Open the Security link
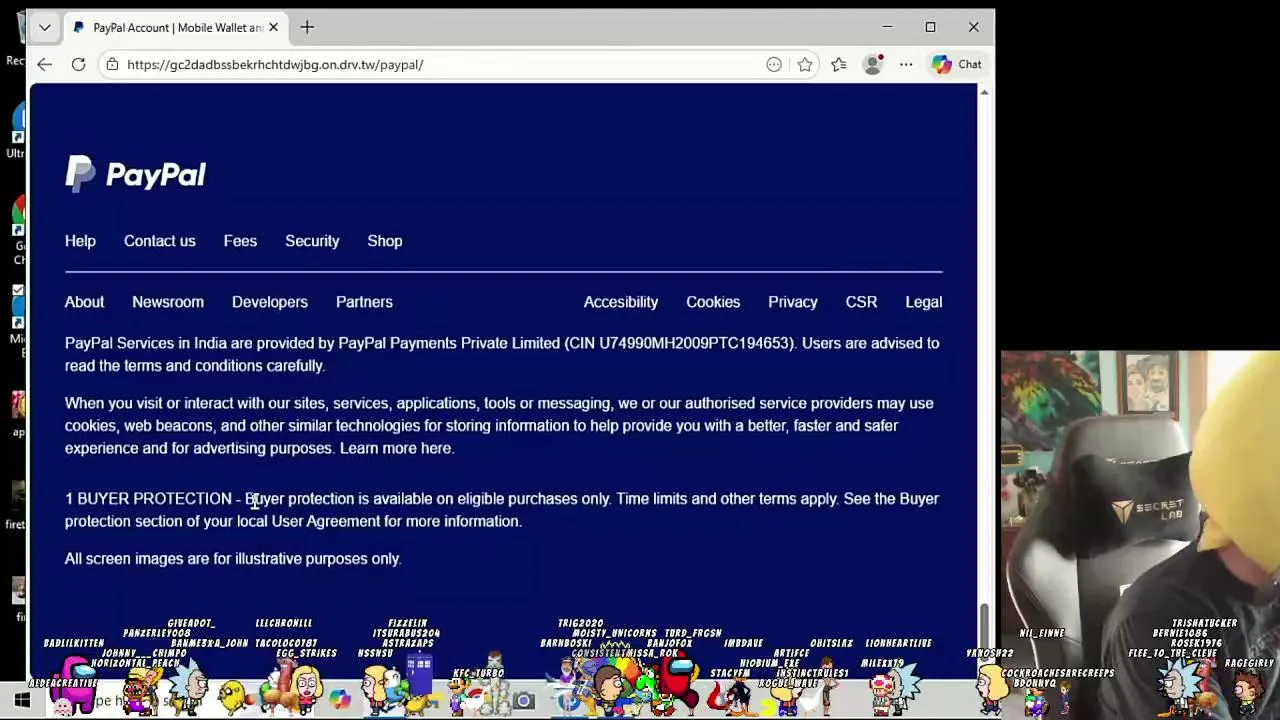 point(312,241)
